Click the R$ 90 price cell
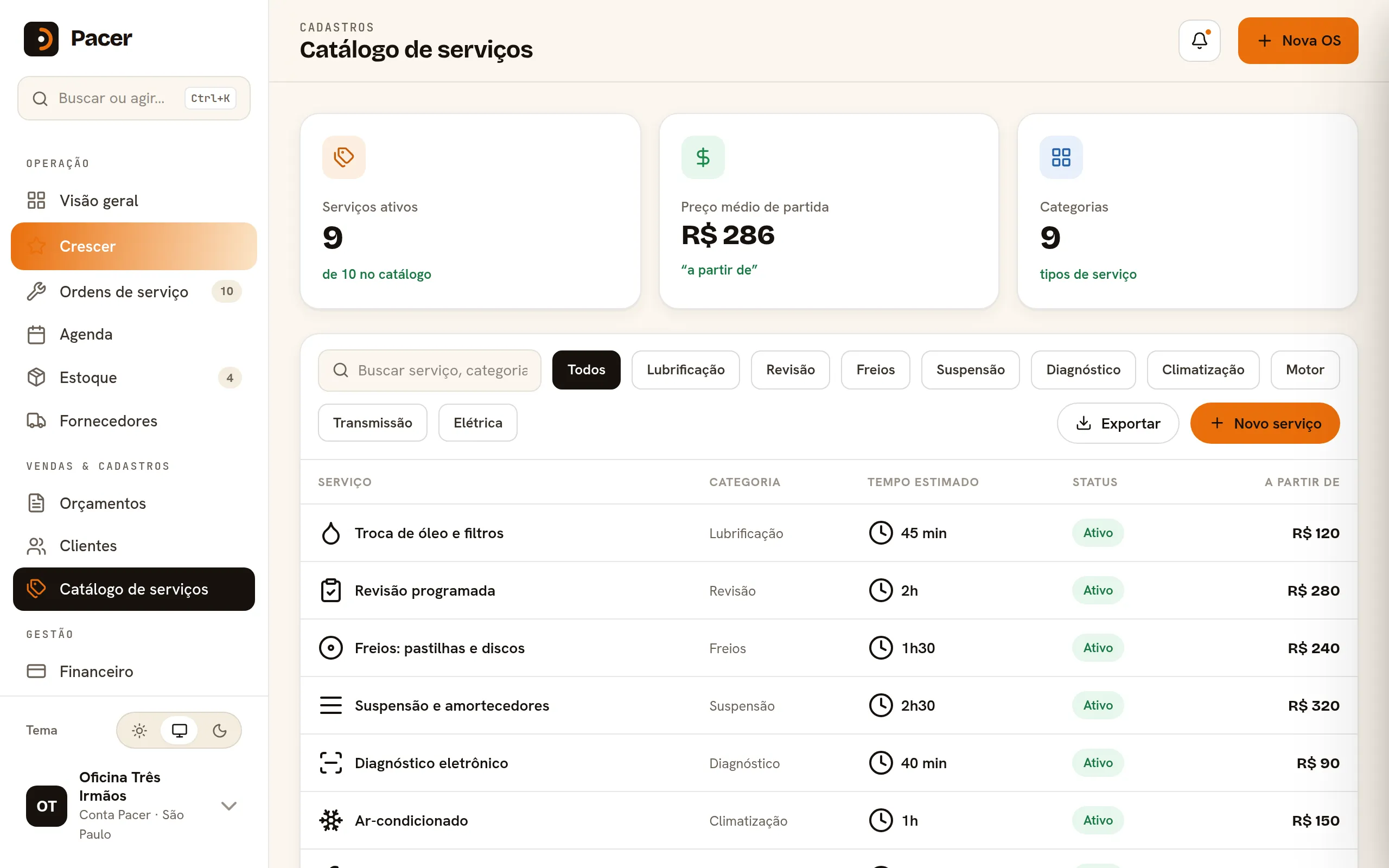The width and height of the screenshot is (1389, 868). 1318,762
